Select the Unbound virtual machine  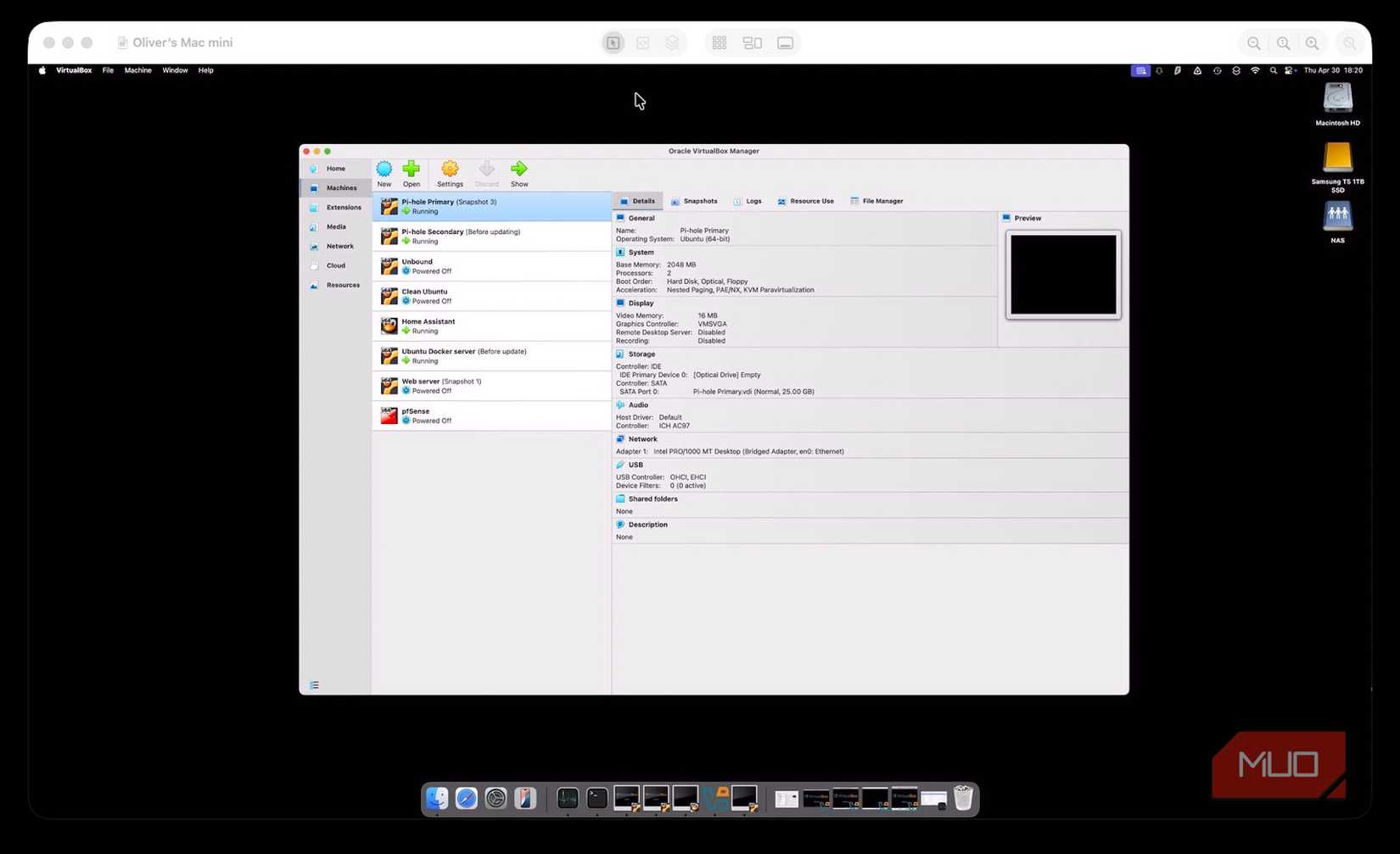click(x=492, y=266)
